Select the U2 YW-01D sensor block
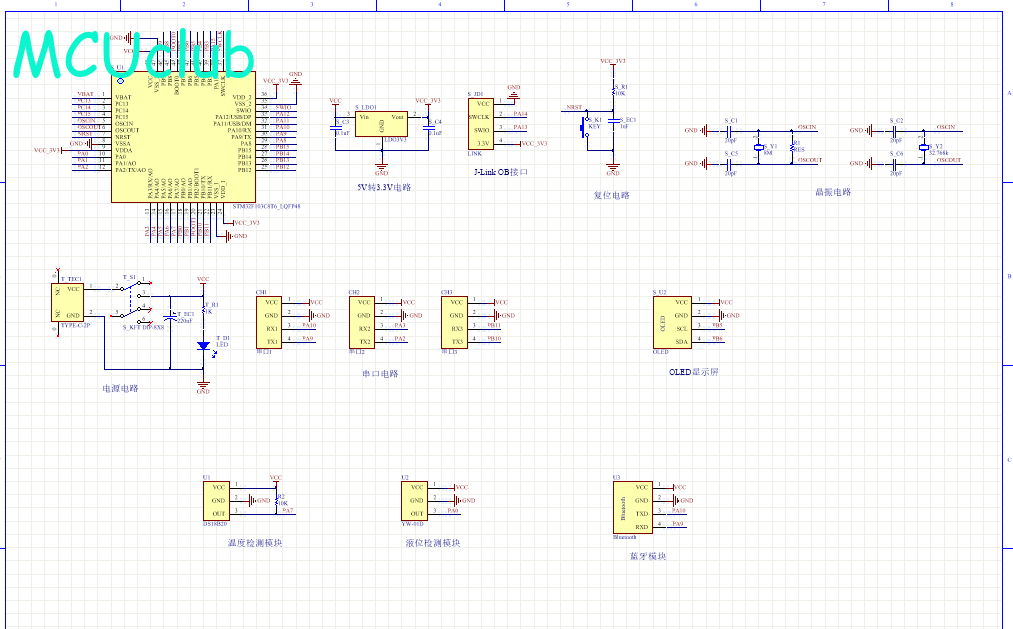The width and height of the screenshot is (1013, 629). [414, 501]
